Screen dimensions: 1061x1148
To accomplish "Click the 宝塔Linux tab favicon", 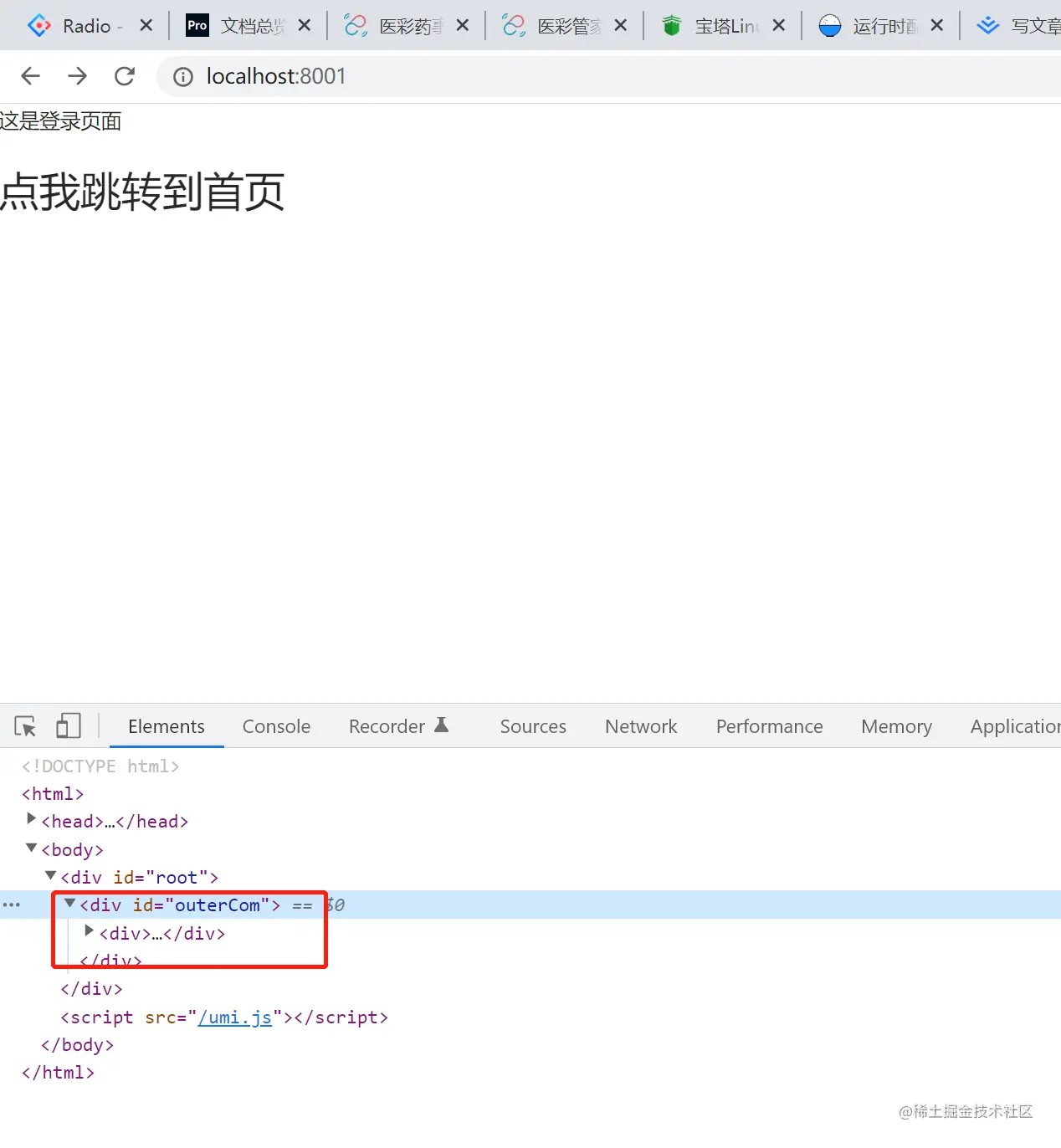I will click(671, 26).
